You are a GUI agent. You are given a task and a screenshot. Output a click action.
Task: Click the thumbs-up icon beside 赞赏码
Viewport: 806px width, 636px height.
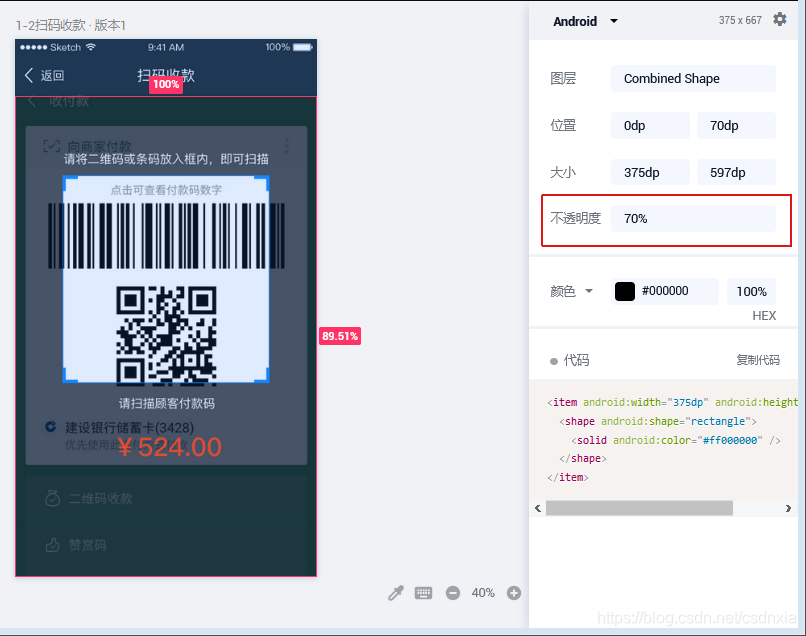point(52,544)
